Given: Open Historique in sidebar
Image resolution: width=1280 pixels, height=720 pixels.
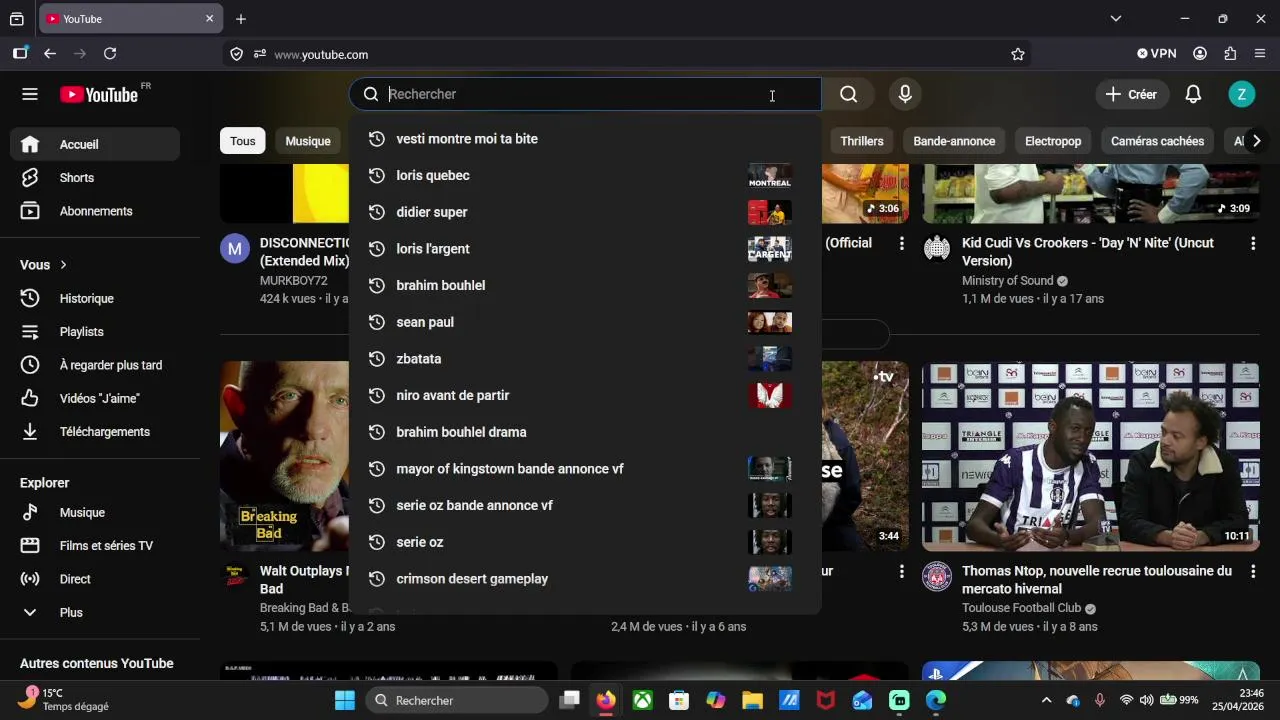Looking at the screenshot, I should (96, 298).
